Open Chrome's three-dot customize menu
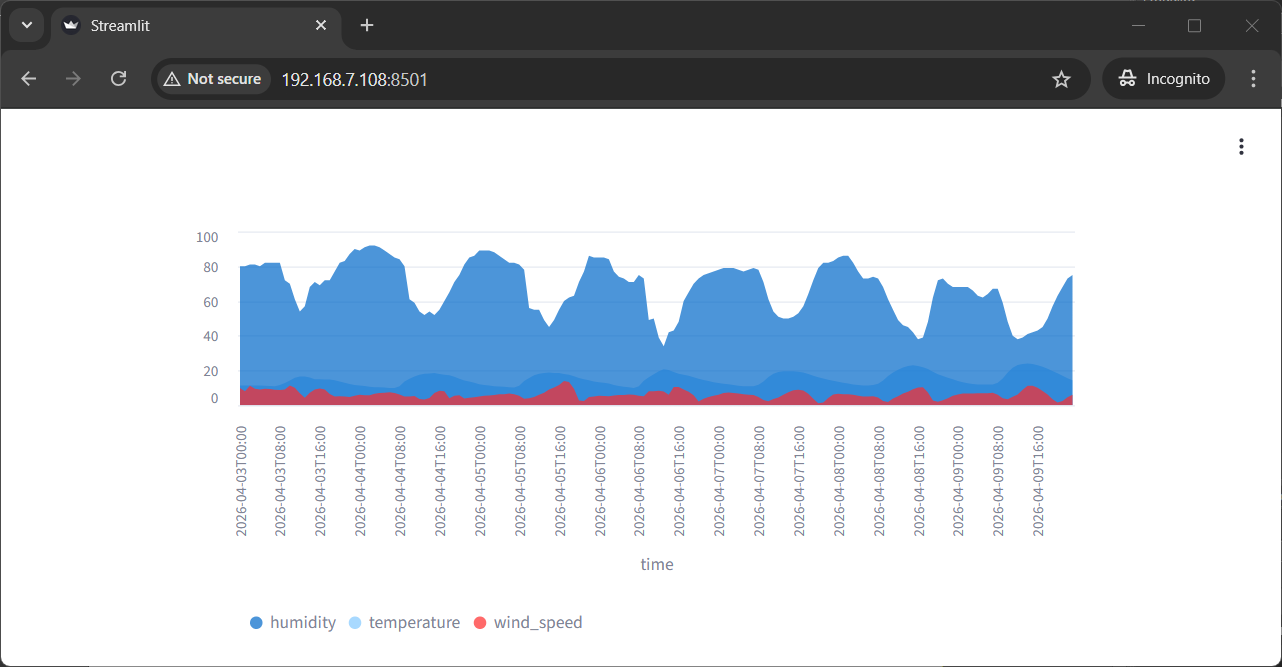 coord(1253,79)
